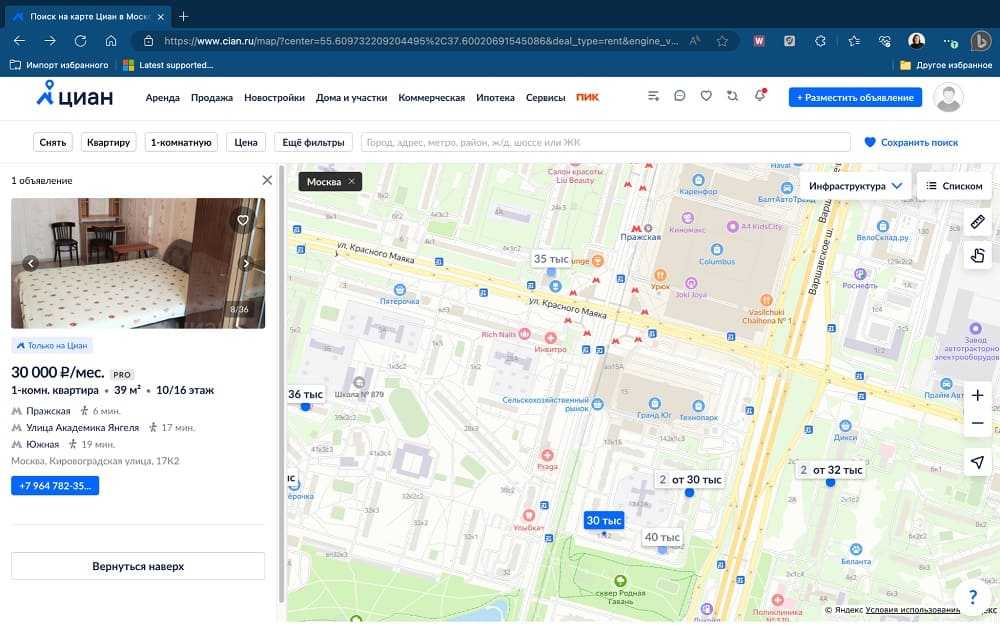1000x625 pixels.
Task: Click the geolocation arrow on the map
Action: tap(977, 461)
